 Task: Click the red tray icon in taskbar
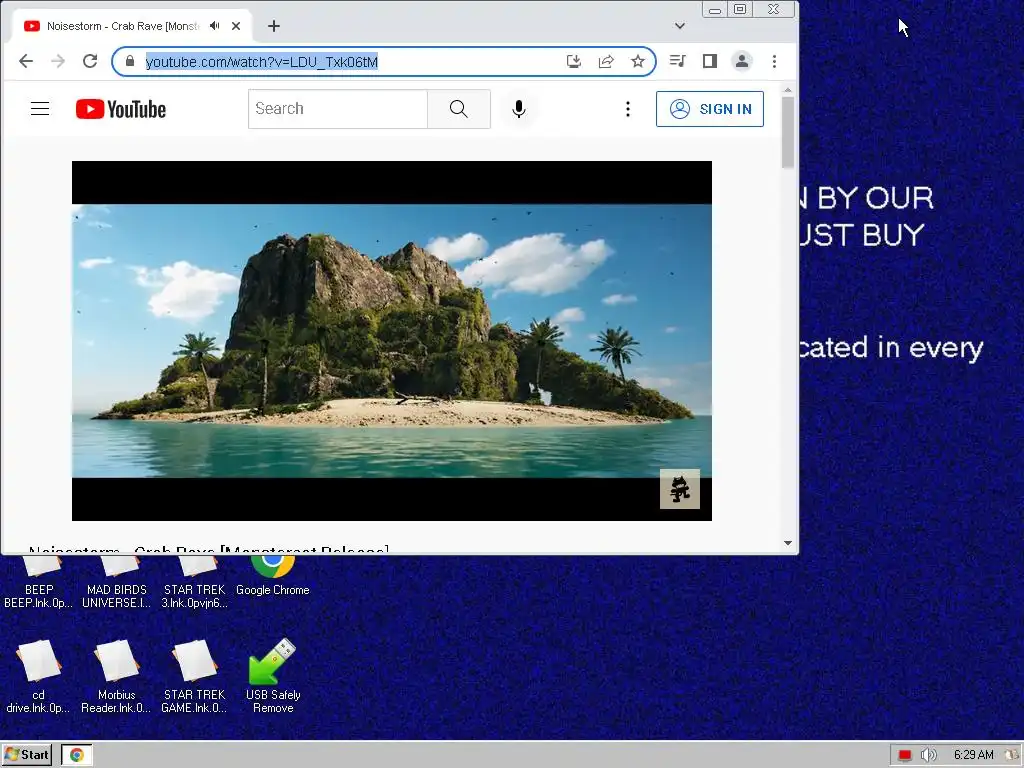pos(904,755)
